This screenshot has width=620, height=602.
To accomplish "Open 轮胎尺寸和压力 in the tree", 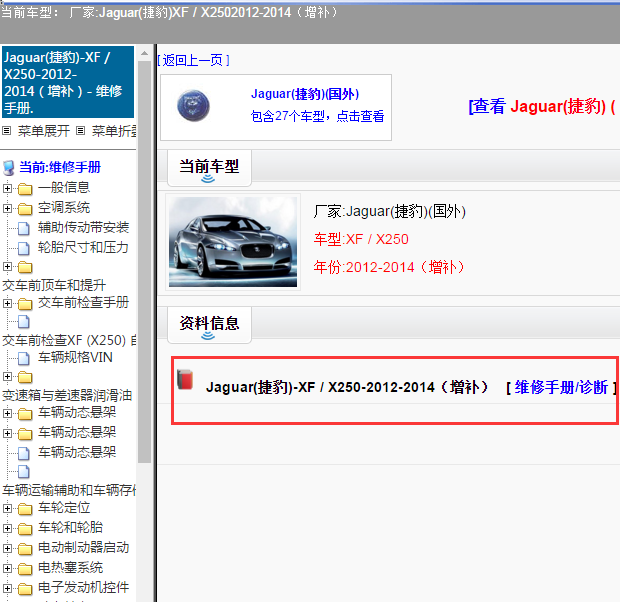I will point(83,248).
